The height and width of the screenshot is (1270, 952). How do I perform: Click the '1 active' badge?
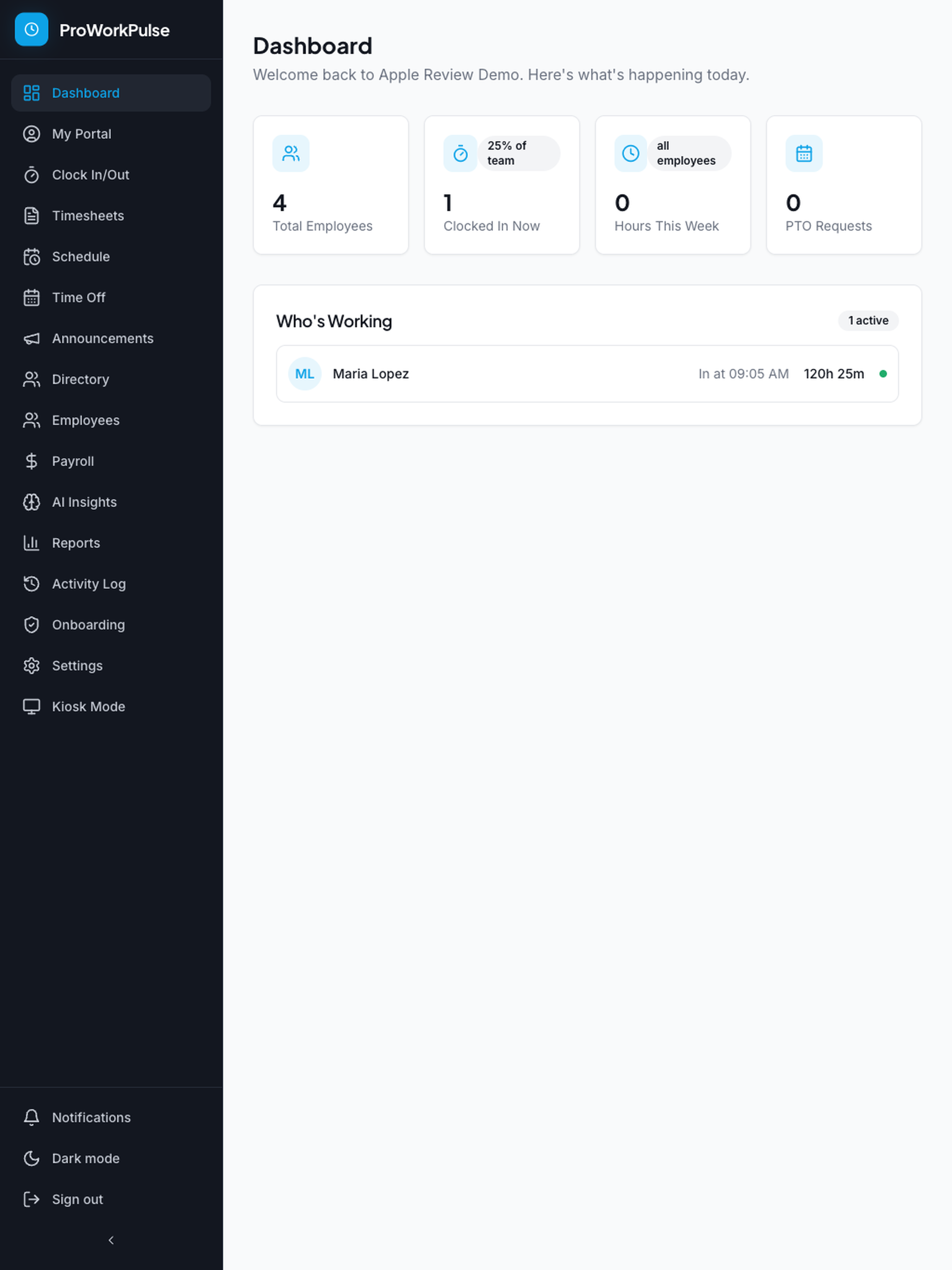[868, 320]
